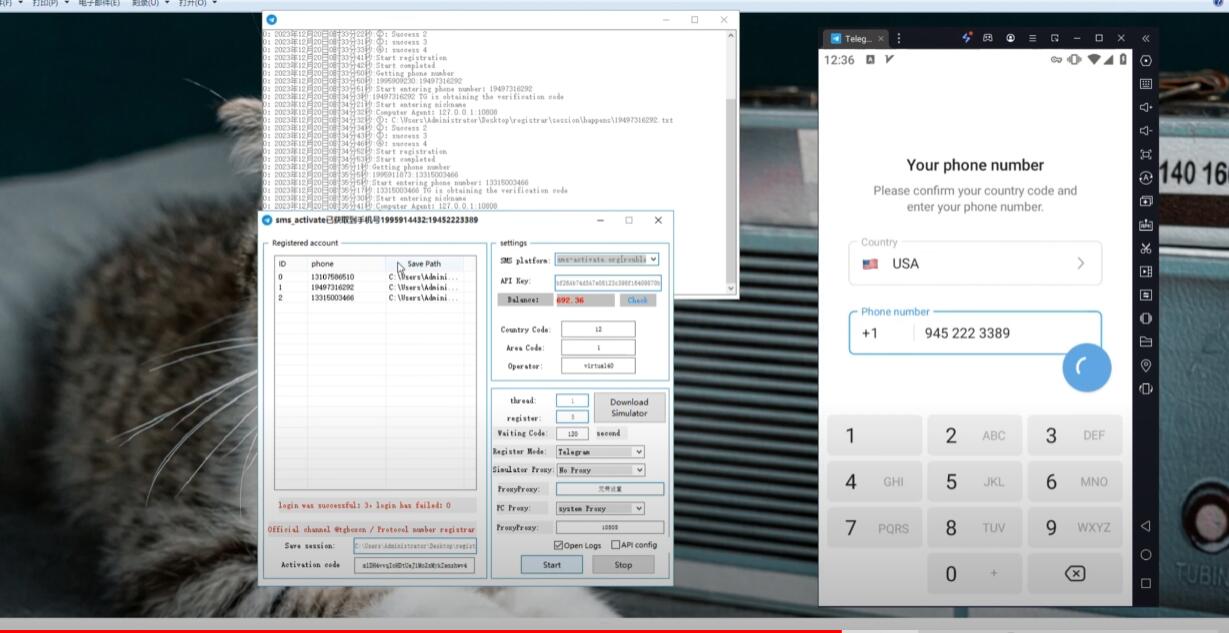The width and height of the screenshot is (1229, 633).
Task: Select the row with phone 19497316292
Action: 370,287
